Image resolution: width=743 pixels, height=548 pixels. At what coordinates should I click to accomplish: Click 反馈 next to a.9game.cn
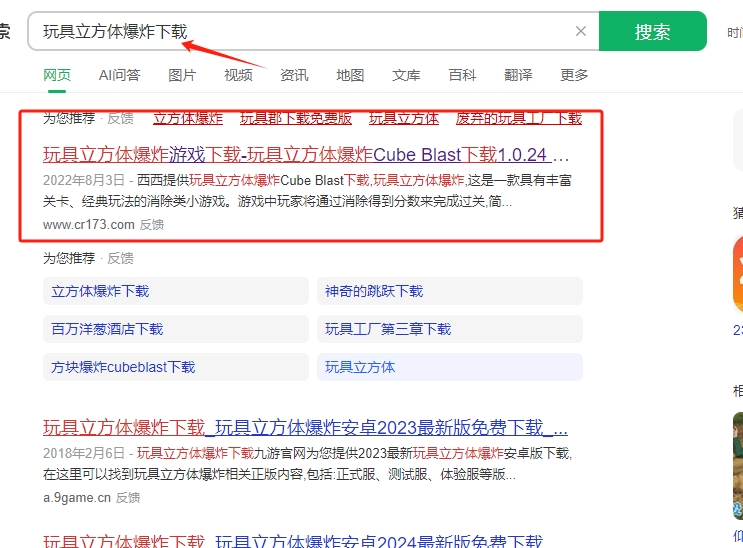128,497
